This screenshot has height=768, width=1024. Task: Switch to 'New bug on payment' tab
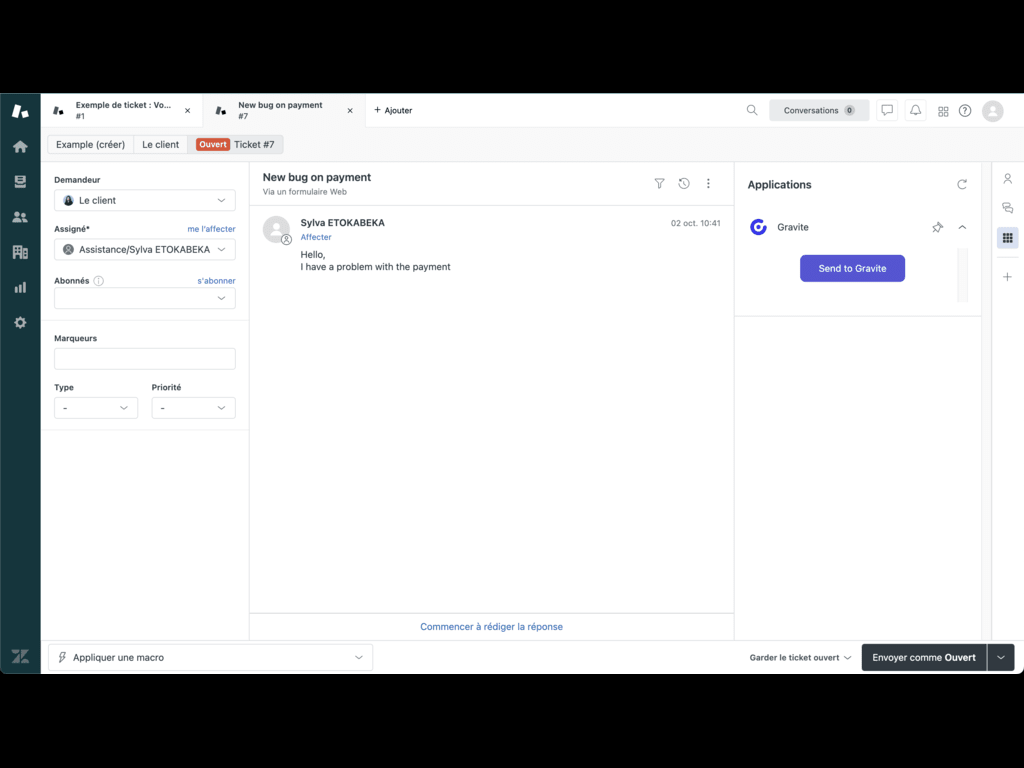(x=280, y=110)
